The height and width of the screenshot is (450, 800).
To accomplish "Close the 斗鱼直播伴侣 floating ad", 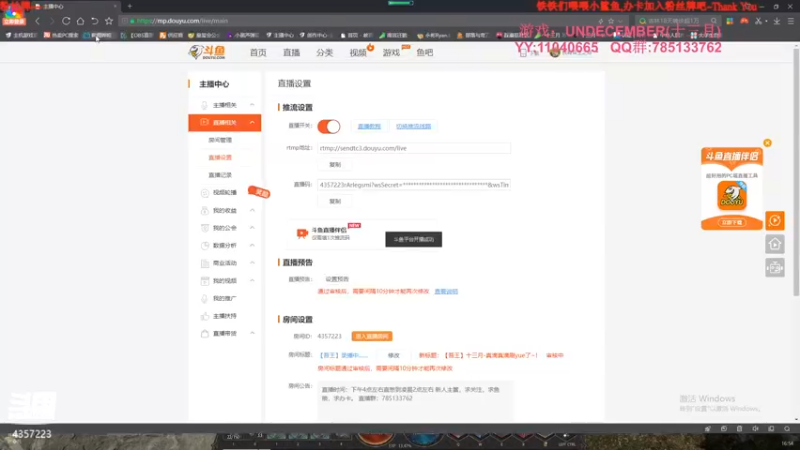I will (767, 143).
